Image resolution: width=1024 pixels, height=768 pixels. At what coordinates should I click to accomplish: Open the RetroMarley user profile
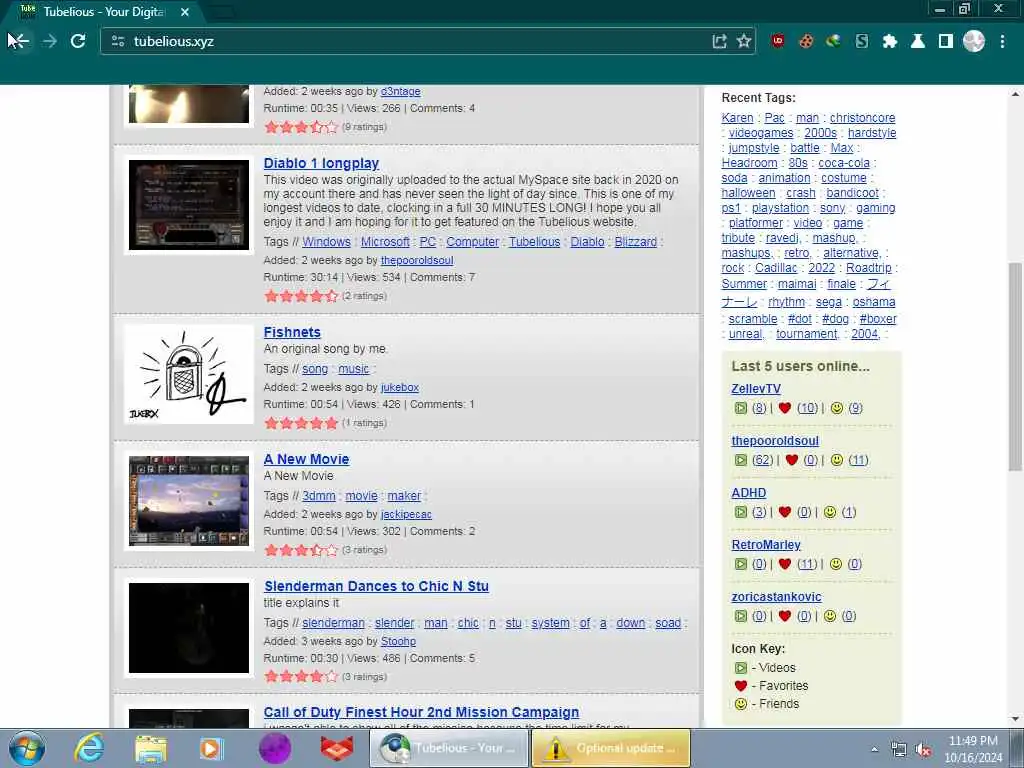click(765, 545)
